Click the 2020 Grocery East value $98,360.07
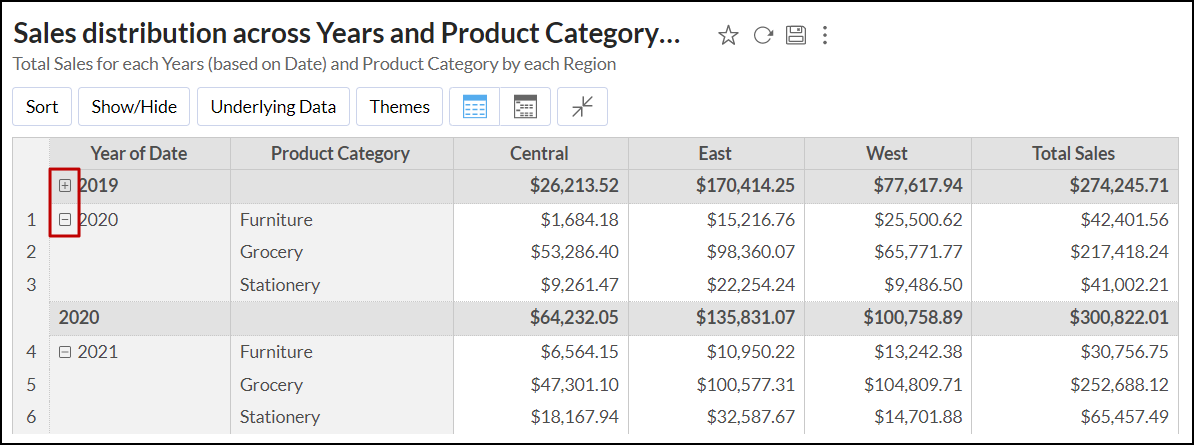The image size is (1194, 445). tap(746, 252)
